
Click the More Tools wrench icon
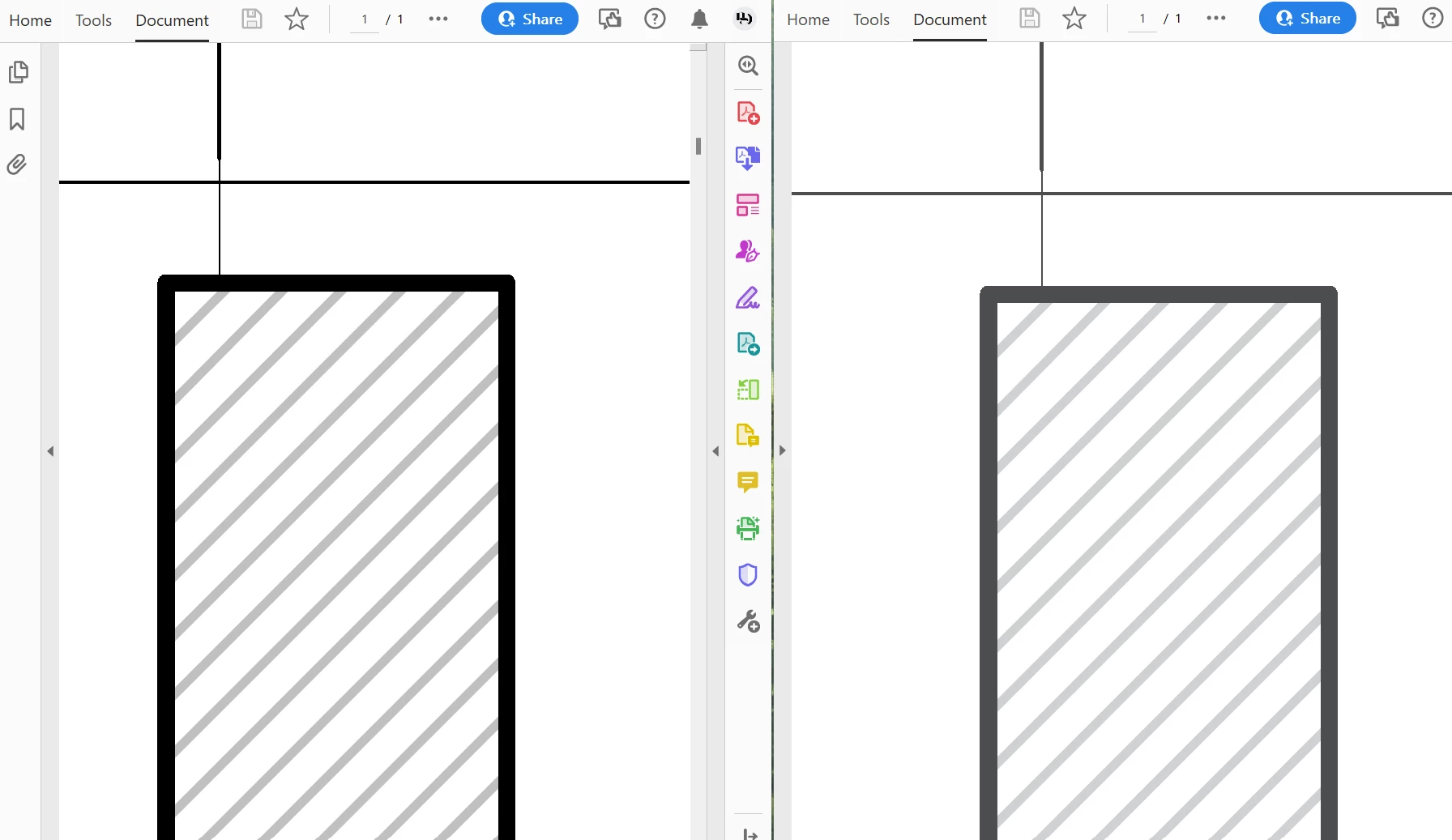[748, 621]
